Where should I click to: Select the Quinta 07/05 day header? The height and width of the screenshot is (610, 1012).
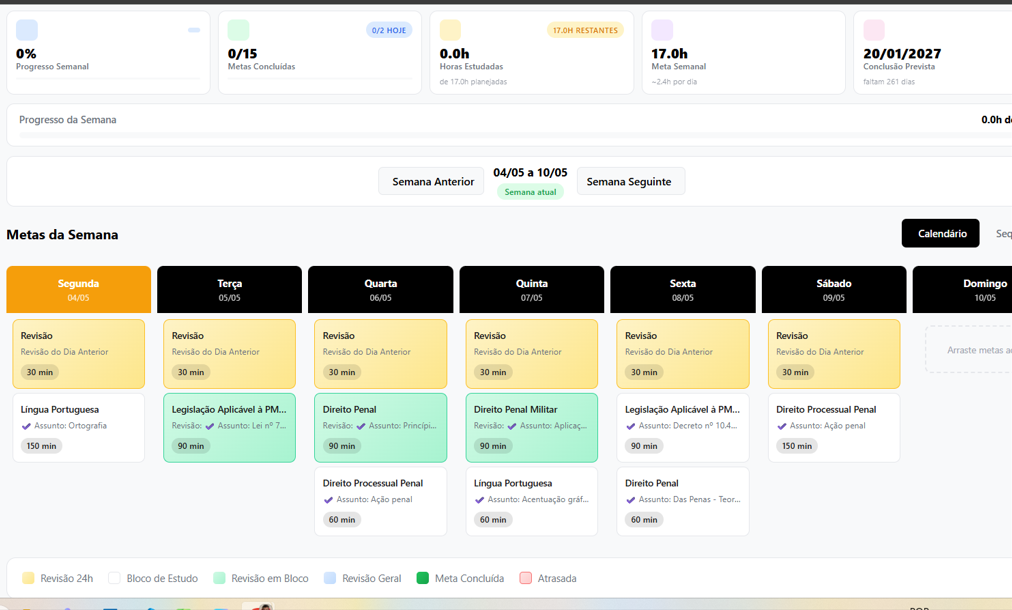[x=532, y=289]
